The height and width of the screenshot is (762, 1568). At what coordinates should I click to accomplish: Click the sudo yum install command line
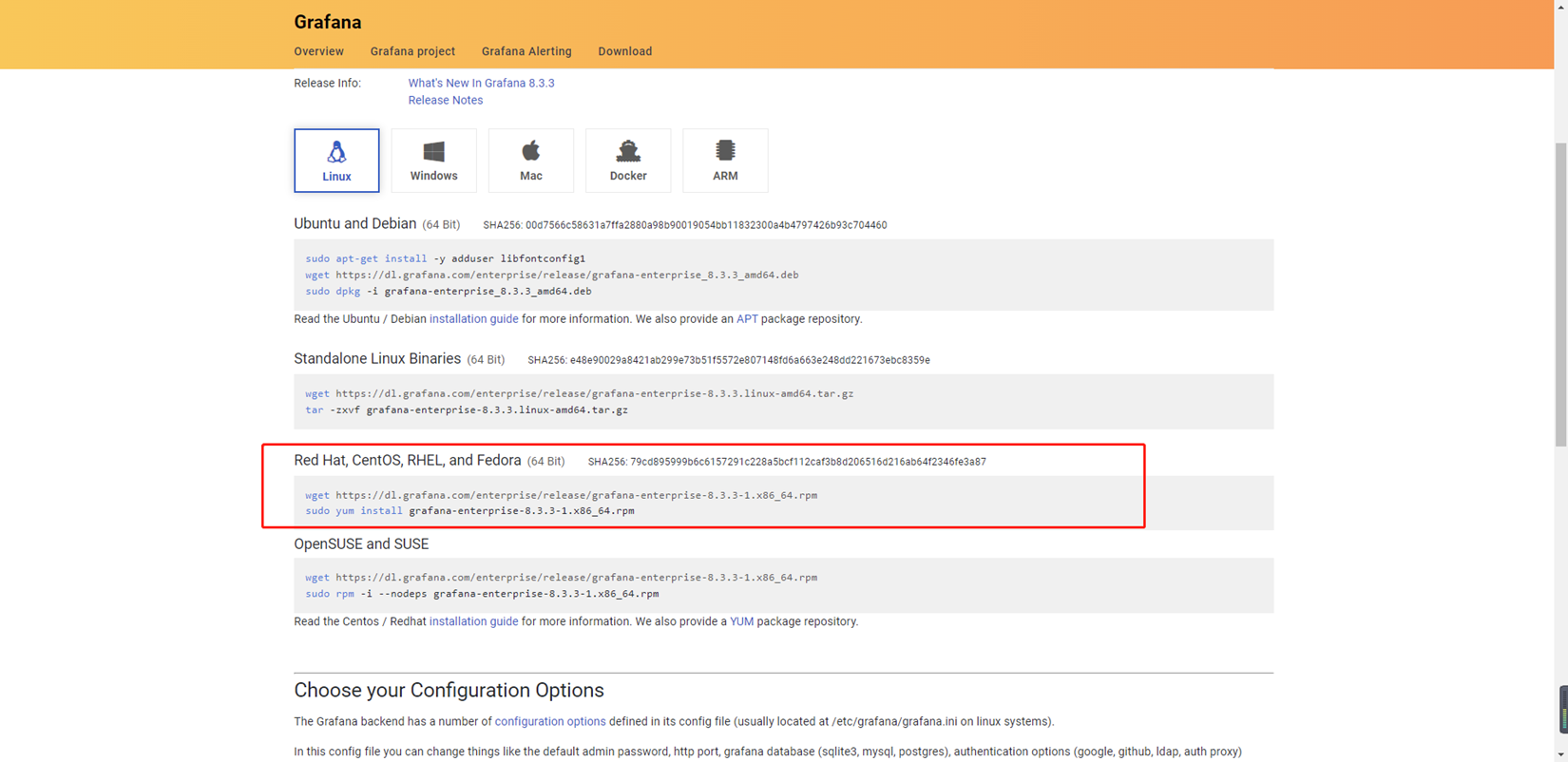tap(470, 511)
